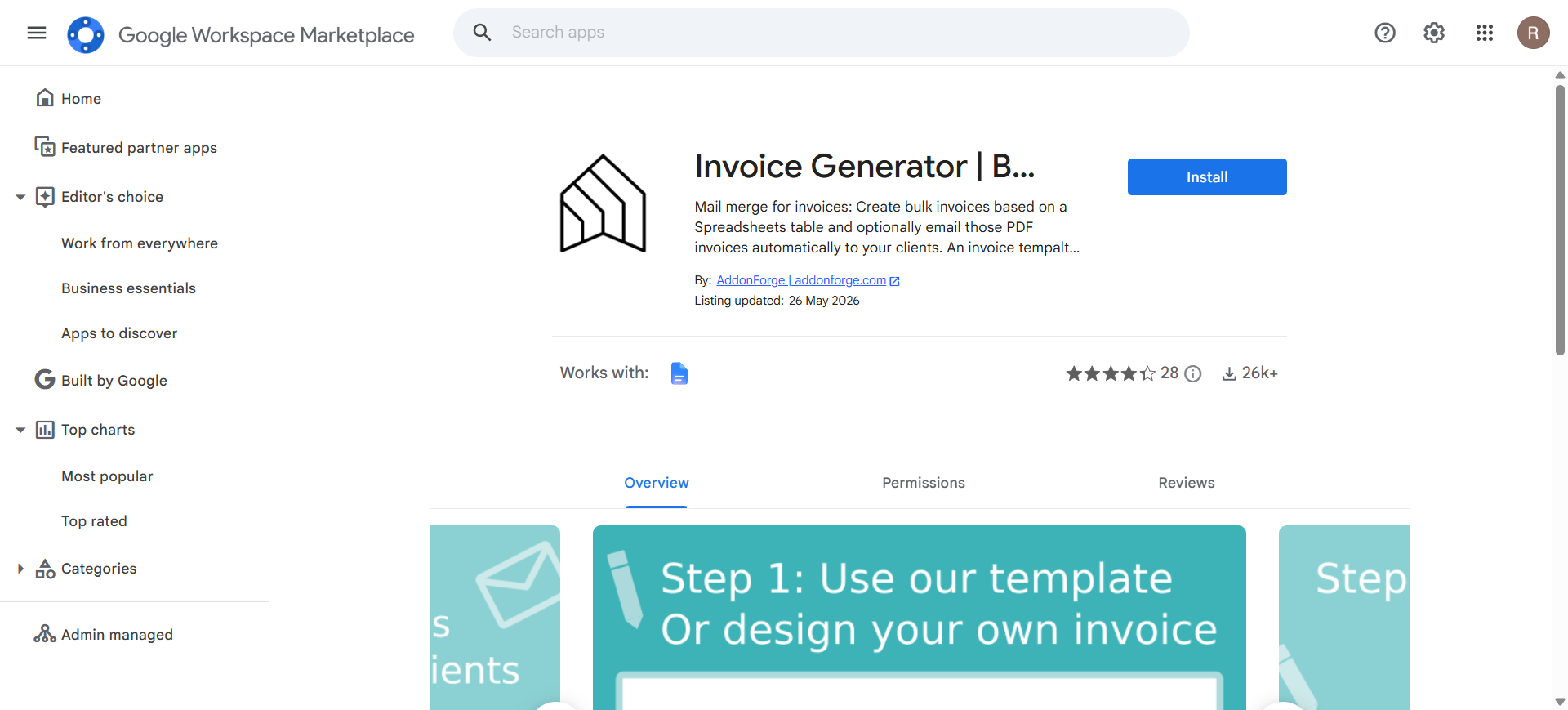The width and height of the screenshot is (1568, 710).
Task: Open Admin managed
Action: pyautogui.click(x=117, y=635)
